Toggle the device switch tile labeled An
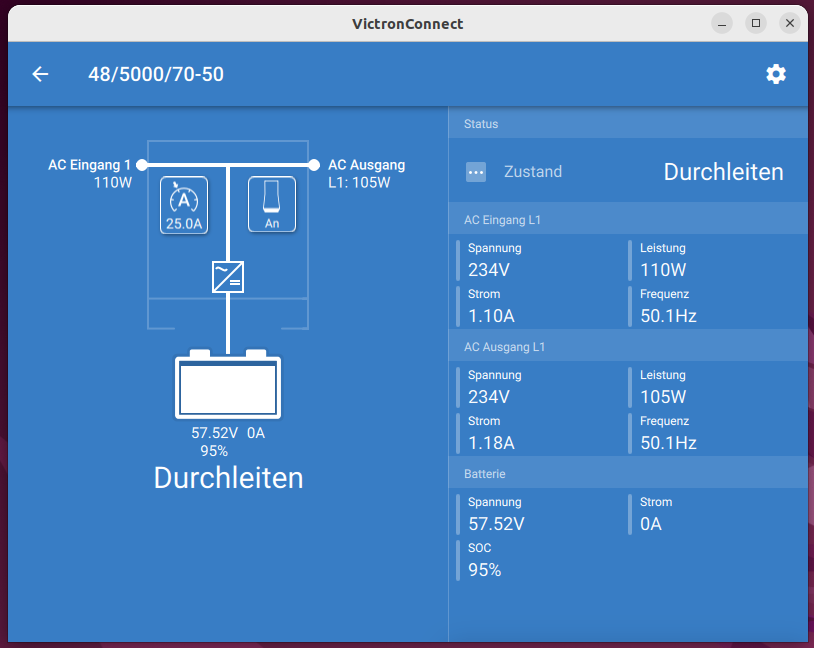Screen dimensions: 814x648 pyautogui.click(x=272, y=204)
